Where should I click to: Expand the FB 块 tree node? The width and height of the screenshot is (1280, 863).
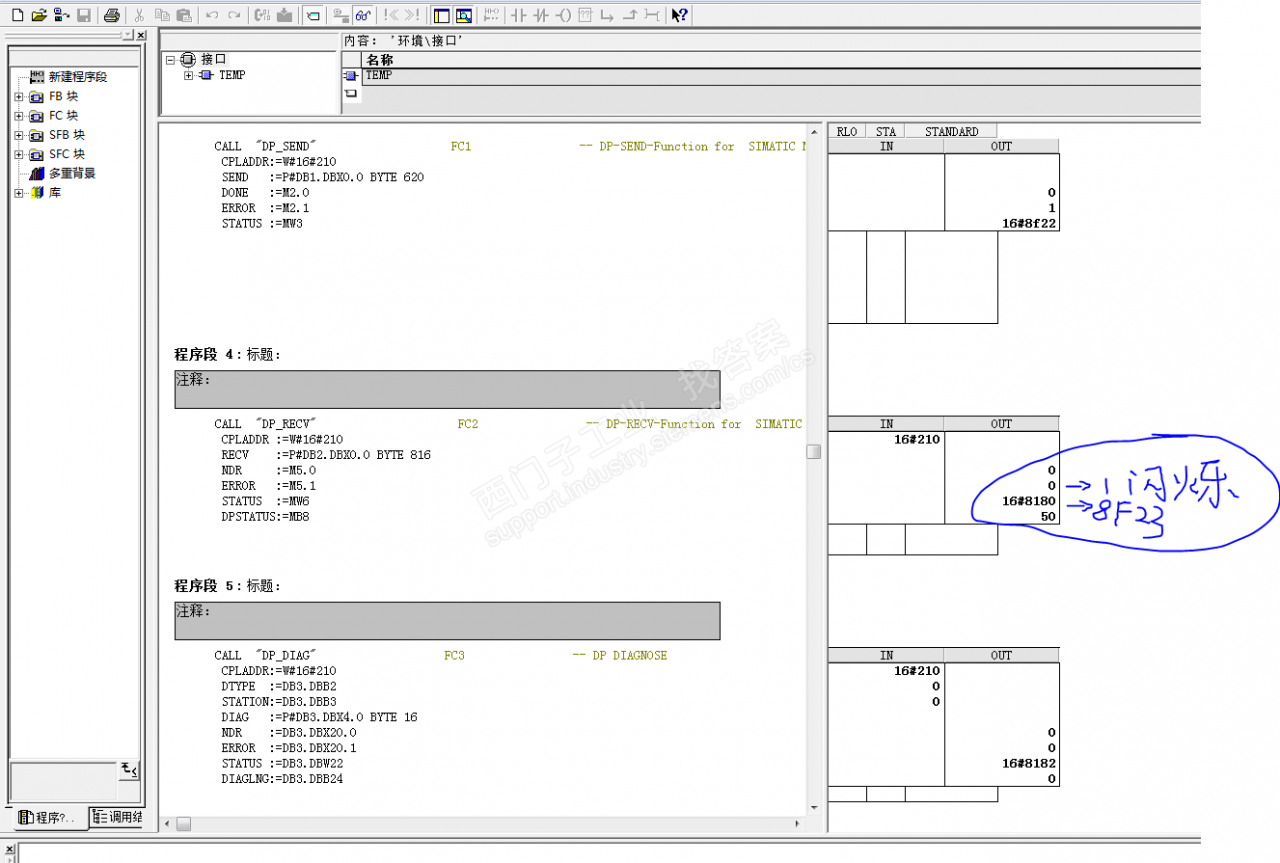19,97
